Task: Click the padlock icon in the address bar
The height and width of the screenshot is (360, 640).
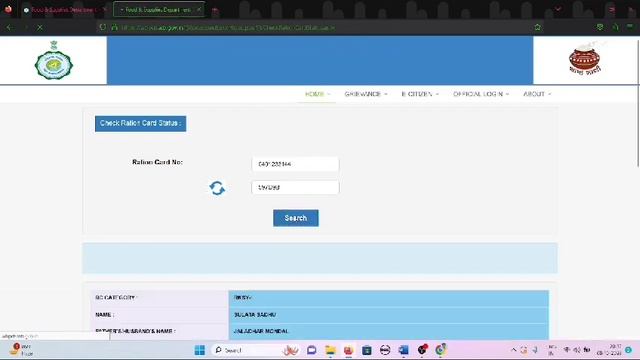Action: click(114, 27)
